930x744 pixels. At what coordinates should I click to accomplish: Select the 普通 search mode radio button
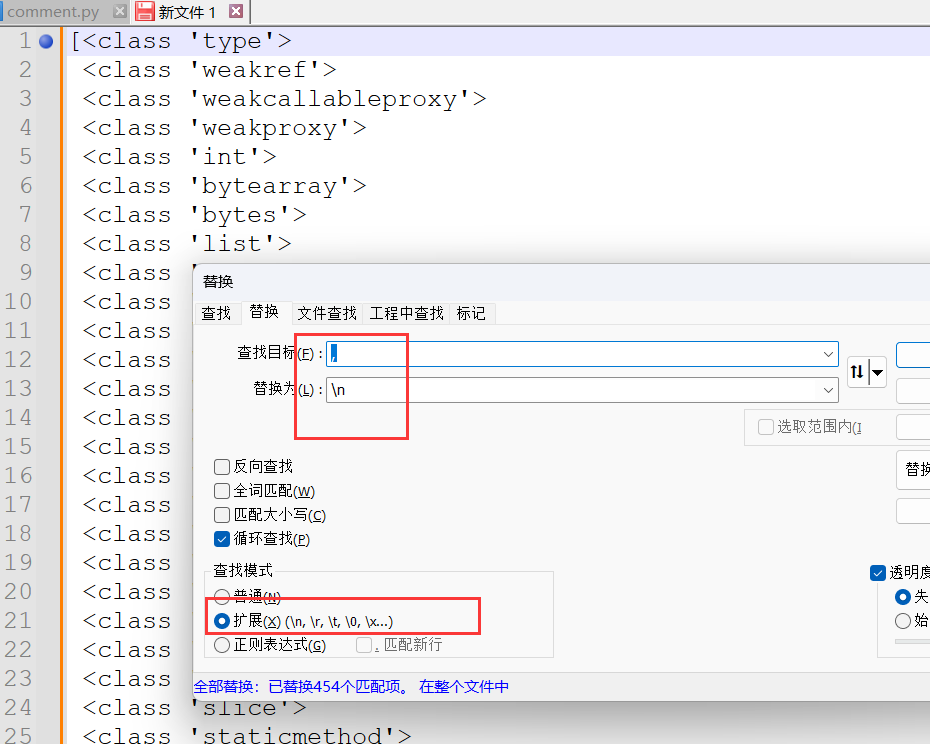click(222, 597)
